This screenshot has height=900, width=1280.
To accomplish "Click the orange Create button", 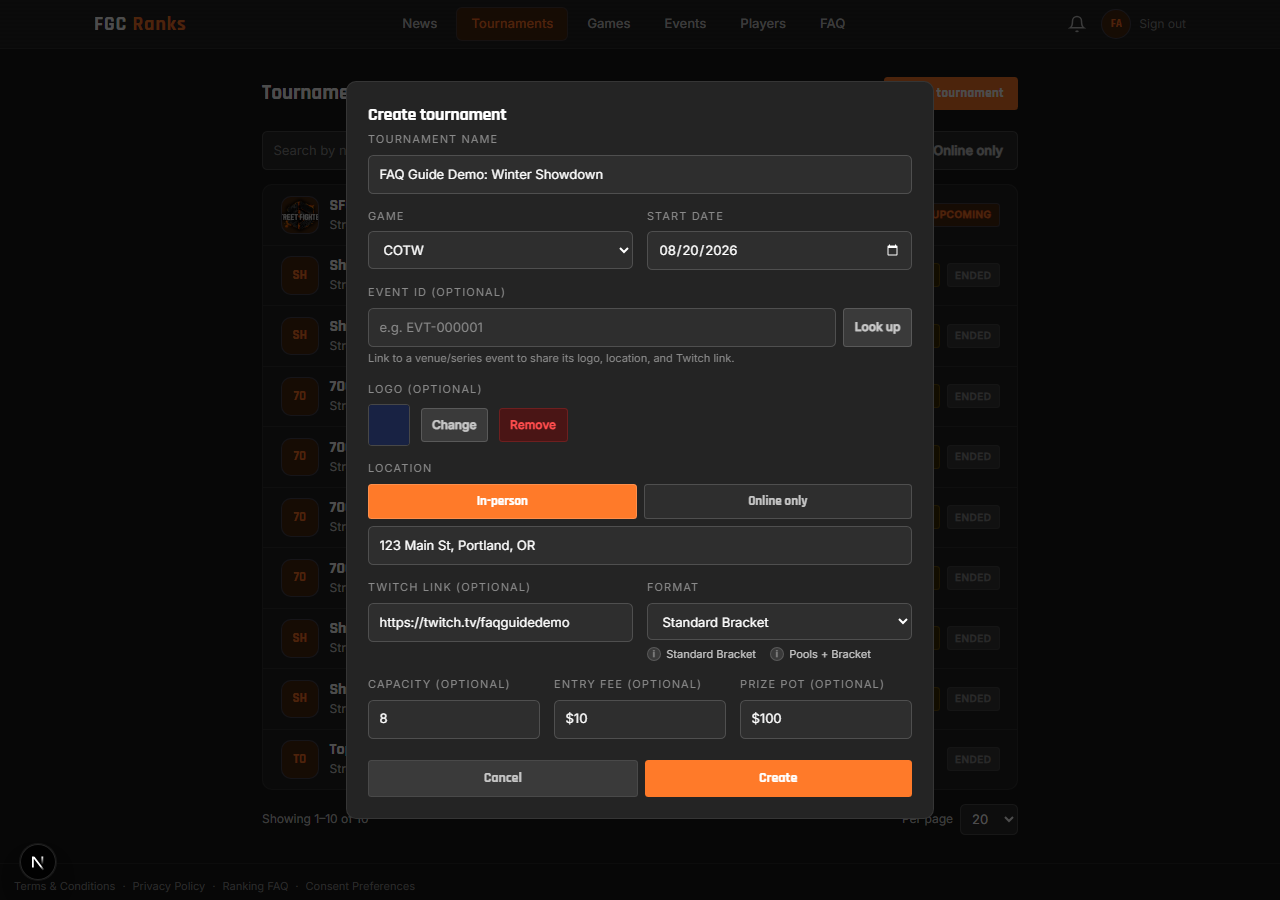I will tap(778, 778).
